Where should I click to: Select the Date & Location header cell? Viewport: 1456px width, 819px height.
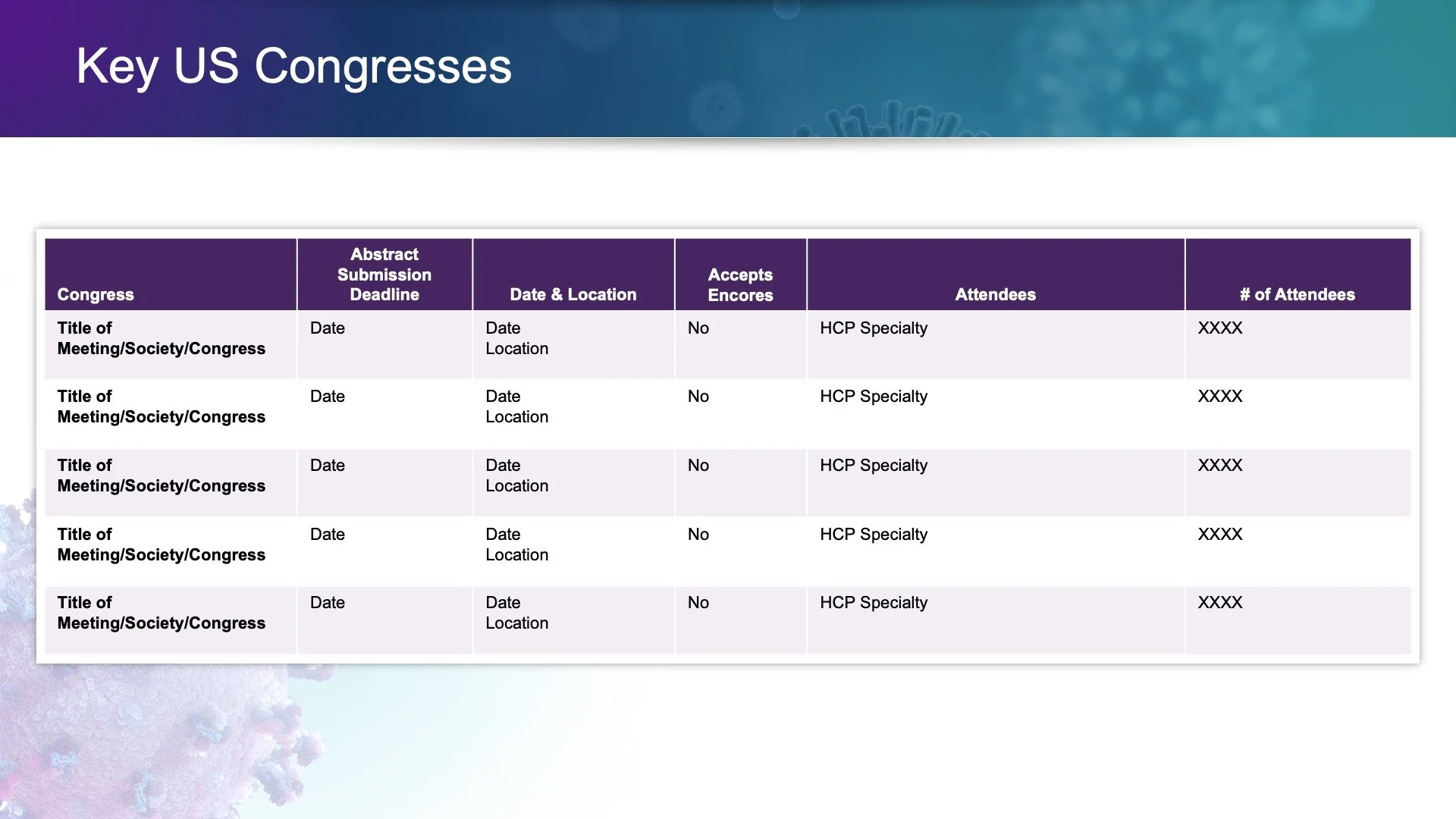573,294
